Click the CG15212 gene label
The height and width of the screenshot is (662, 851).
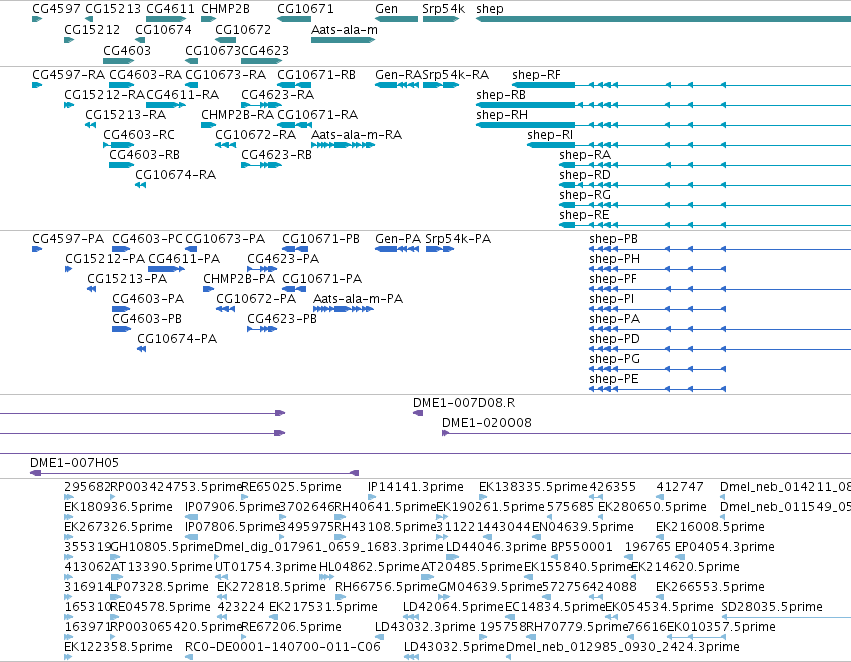(92, 30)
